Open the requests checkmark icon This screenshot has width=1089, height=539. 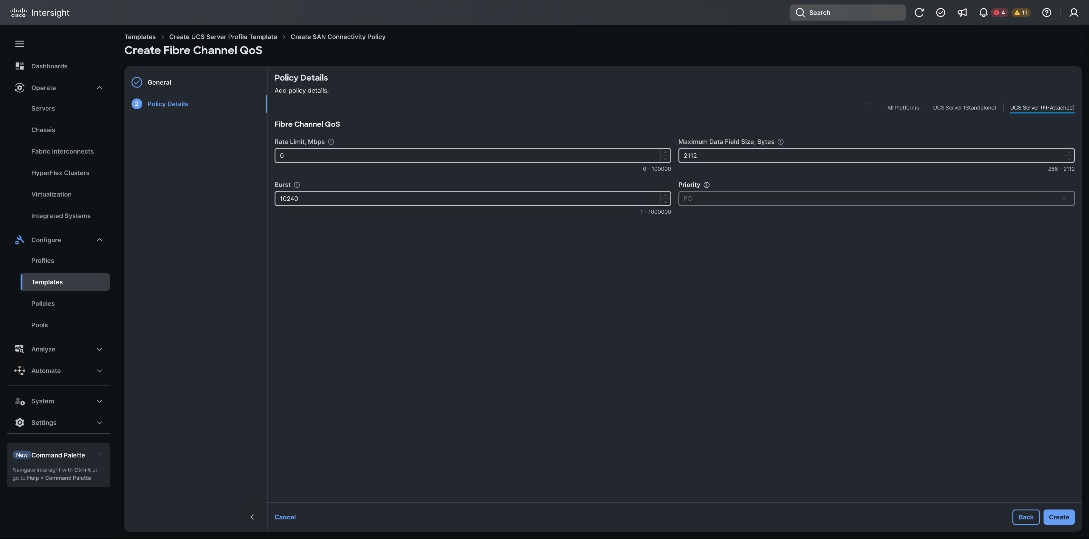(x=940, y=13)
